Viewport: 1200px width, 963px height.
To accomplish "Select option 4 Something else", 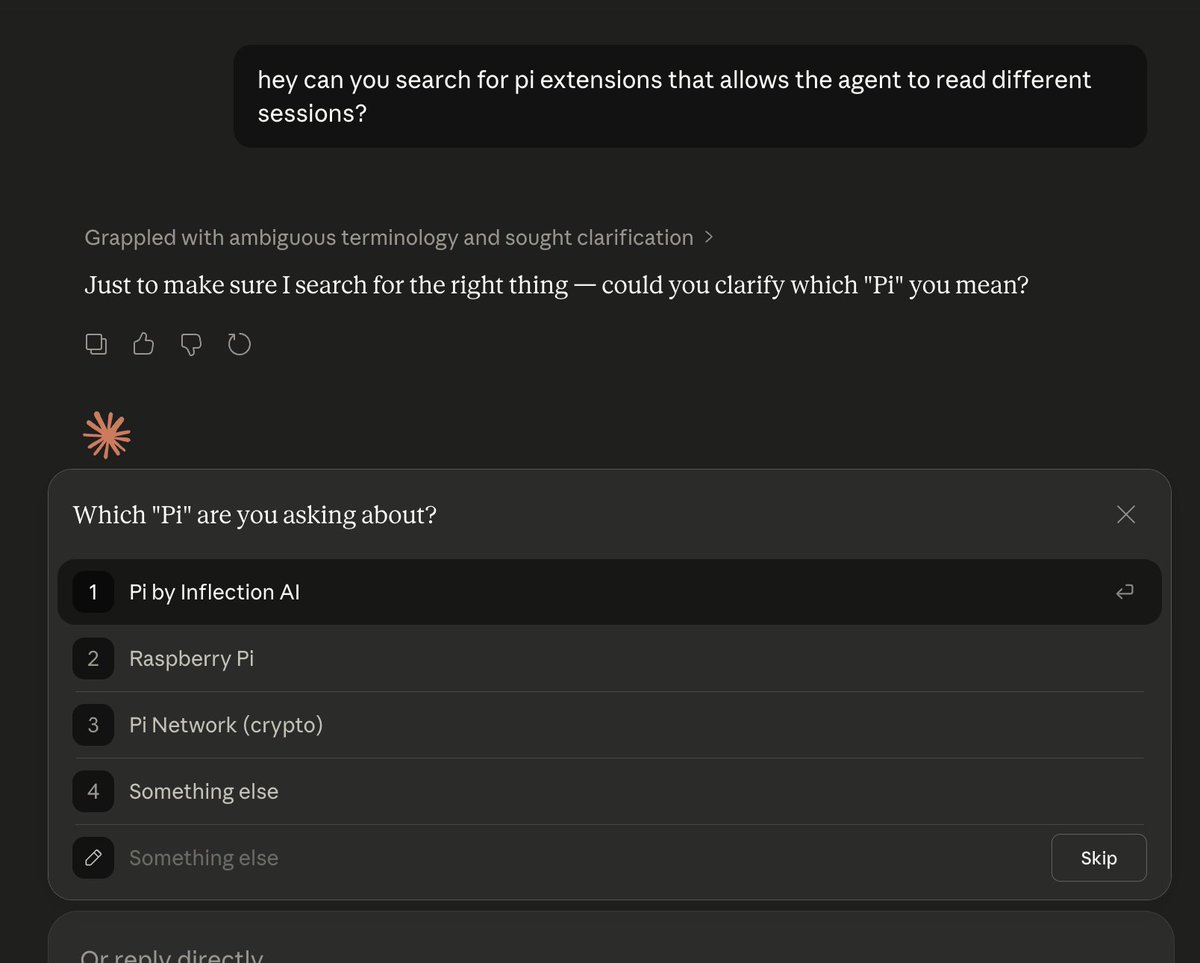I will click(609, 791).
